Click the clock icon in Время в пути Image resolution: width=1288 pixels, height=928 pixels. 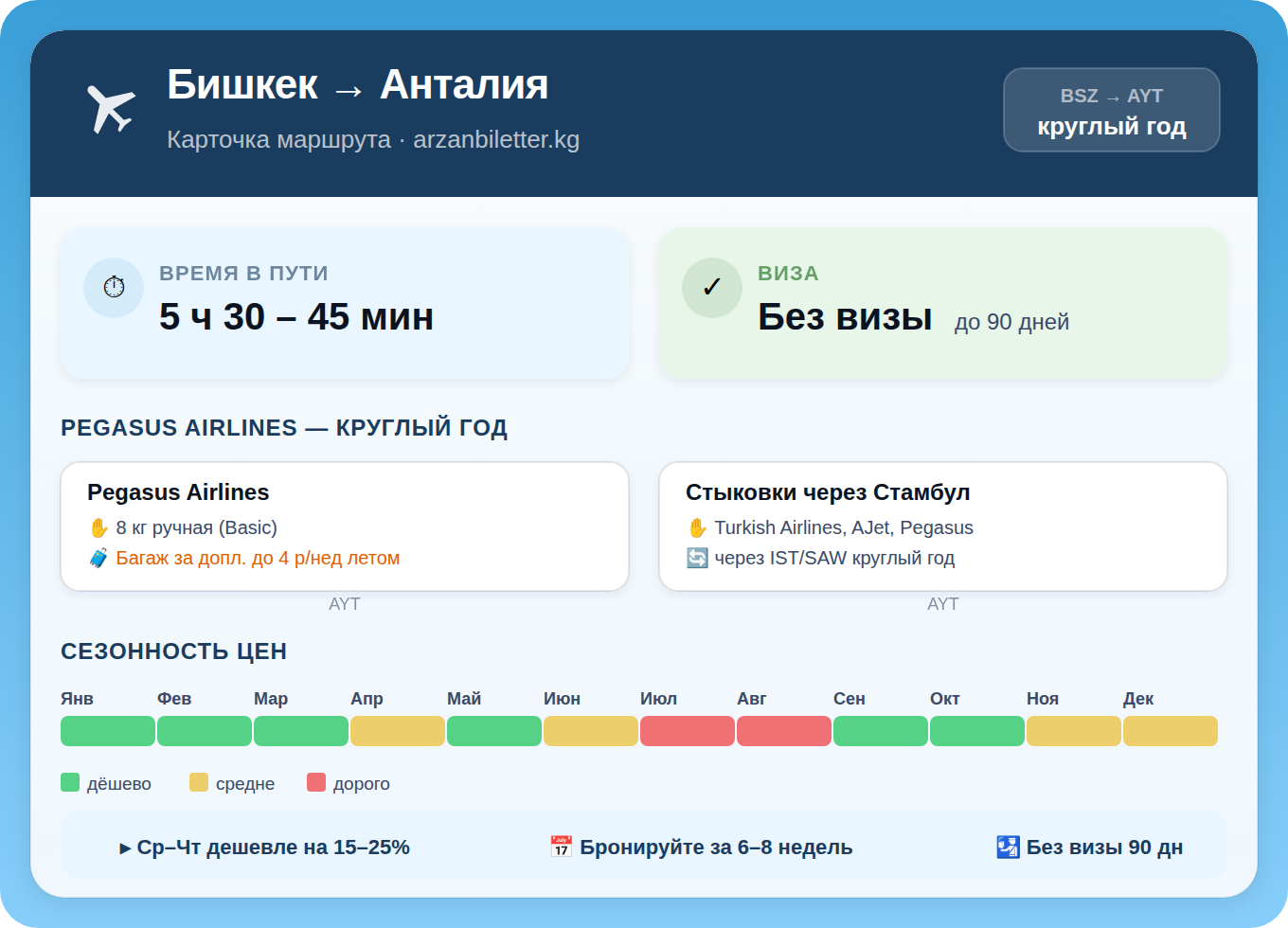click(114, 287)
